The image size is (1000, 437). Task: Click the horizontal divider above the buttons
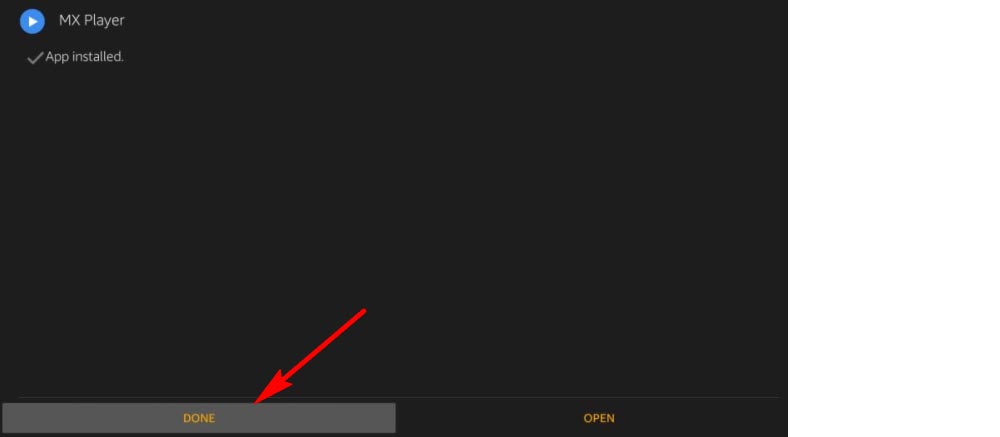tap(399, 397)
